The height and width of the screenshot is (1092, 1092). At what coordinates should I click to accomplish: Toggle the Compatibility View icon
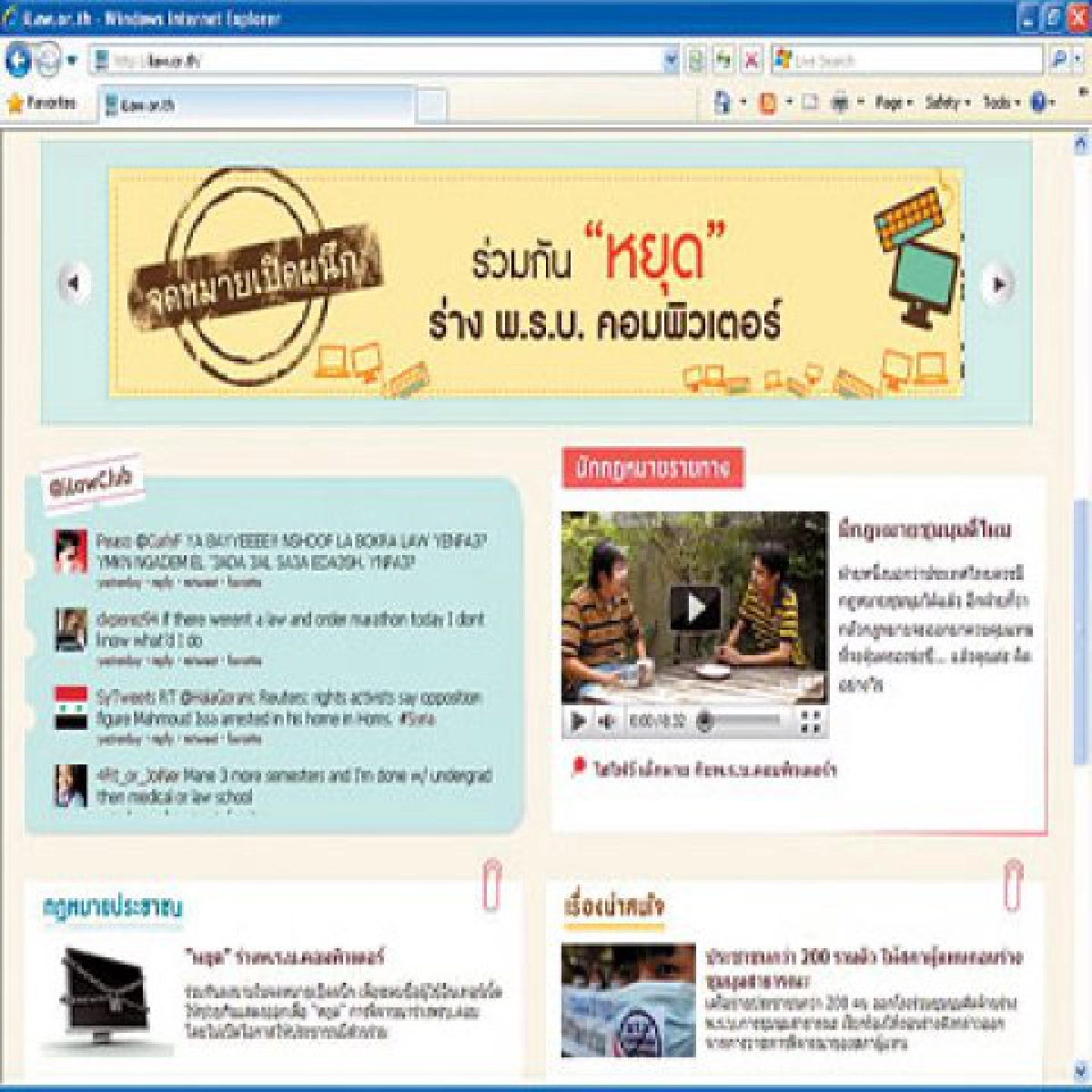pyautogui.click(x=696, y=61)
